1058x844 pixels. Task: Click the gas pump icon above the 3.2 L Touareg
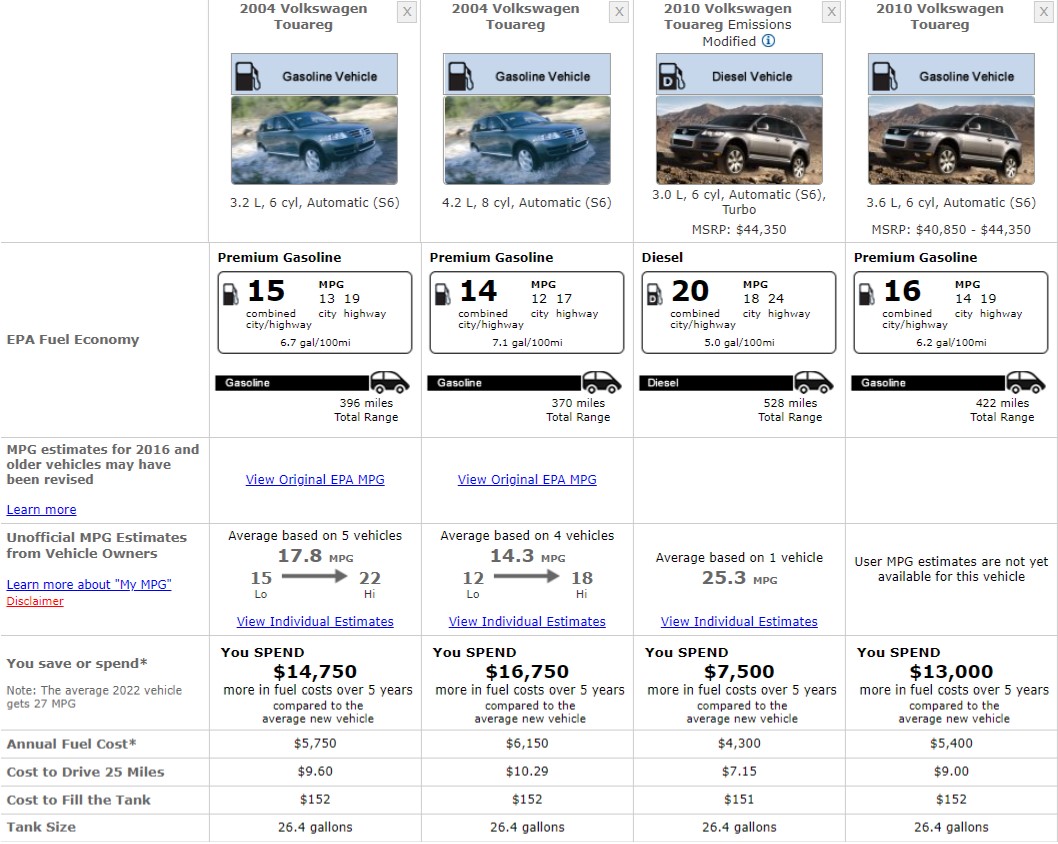[248, 76]
